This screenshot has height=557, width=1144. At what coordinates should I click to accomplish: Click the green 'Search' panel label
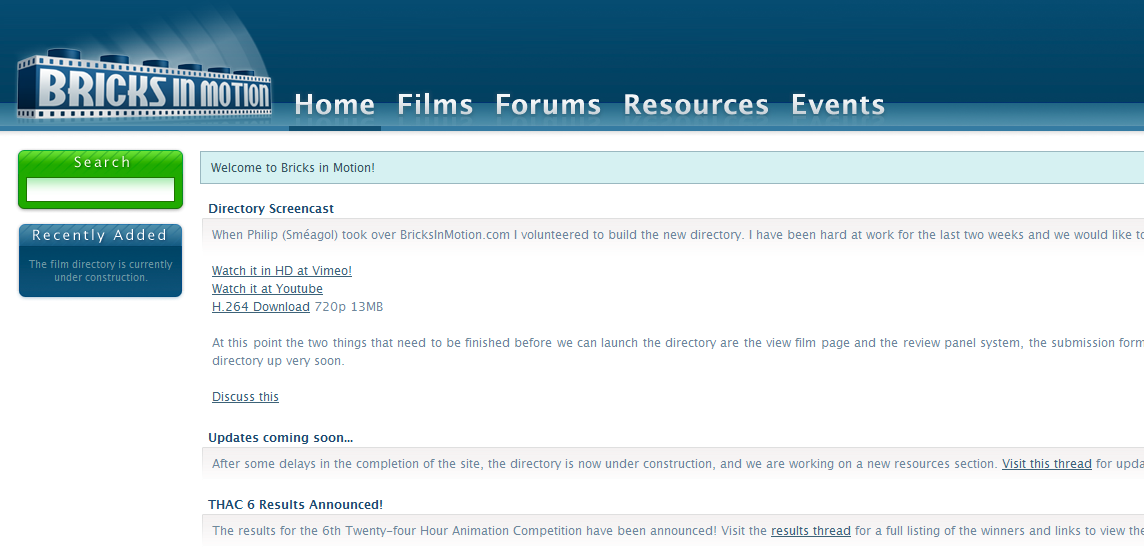[101, 162]
